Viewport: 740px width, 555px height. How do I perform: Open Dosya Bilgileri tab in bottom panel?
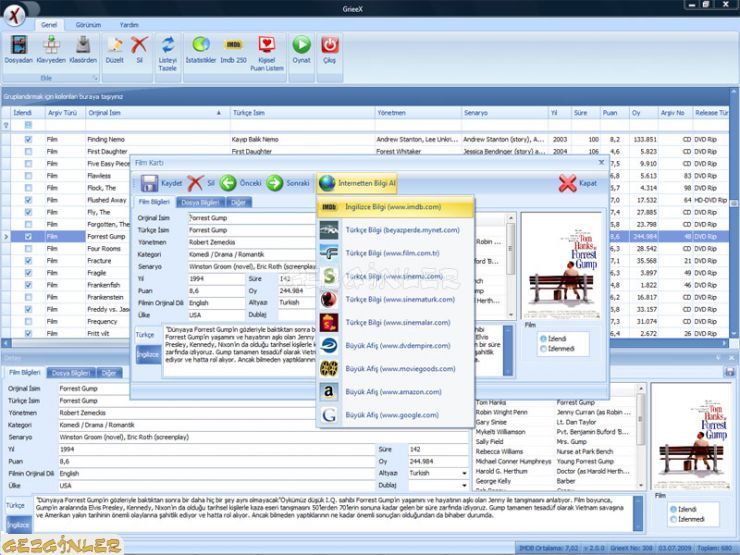coord(70,373)
